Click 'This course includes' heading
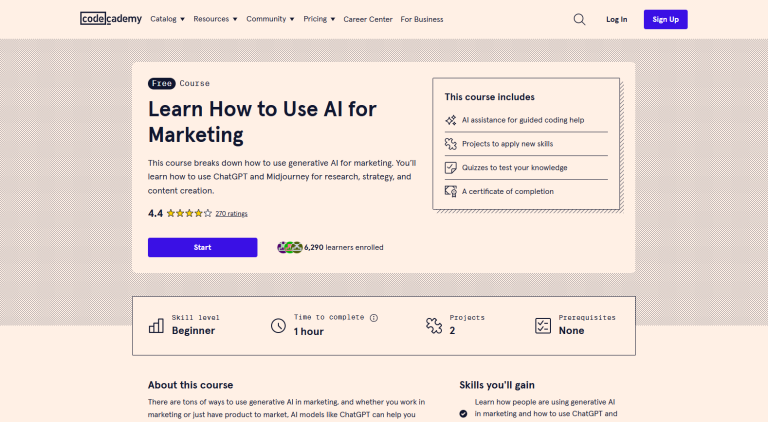 coord(489,97)
